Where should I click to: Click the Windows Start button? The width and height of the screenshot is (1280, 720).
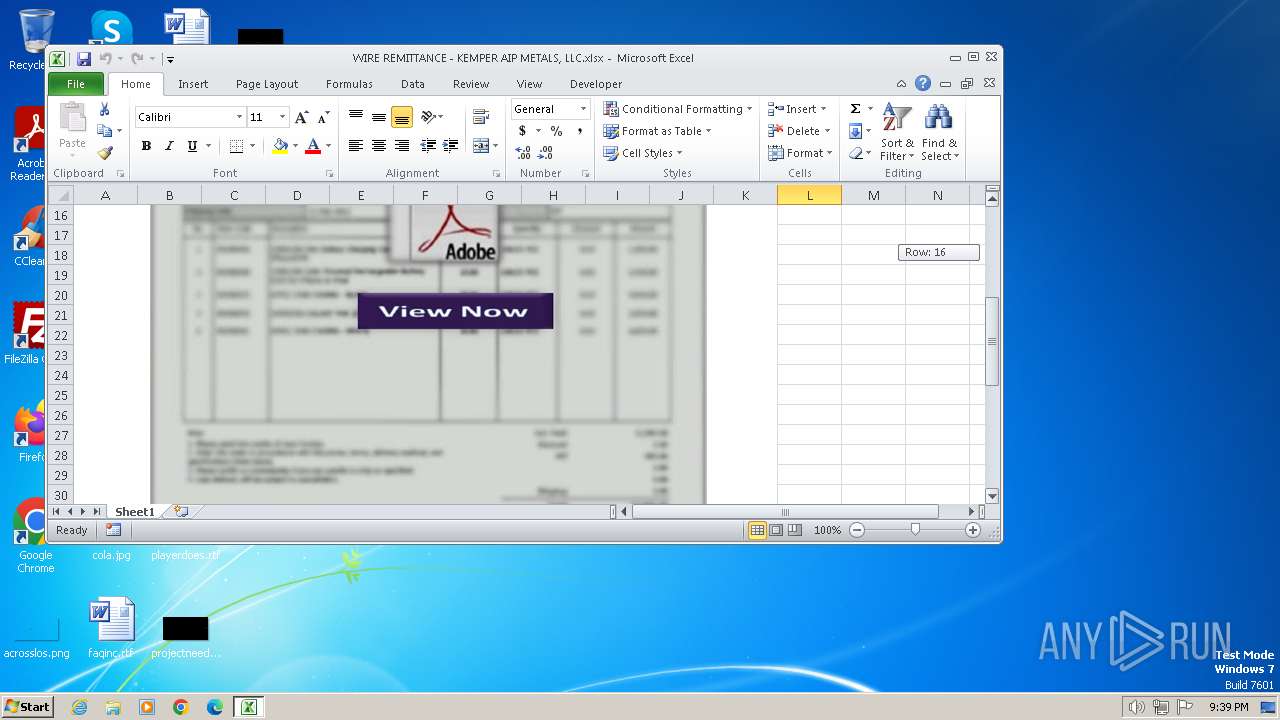(x=28, y=706)
